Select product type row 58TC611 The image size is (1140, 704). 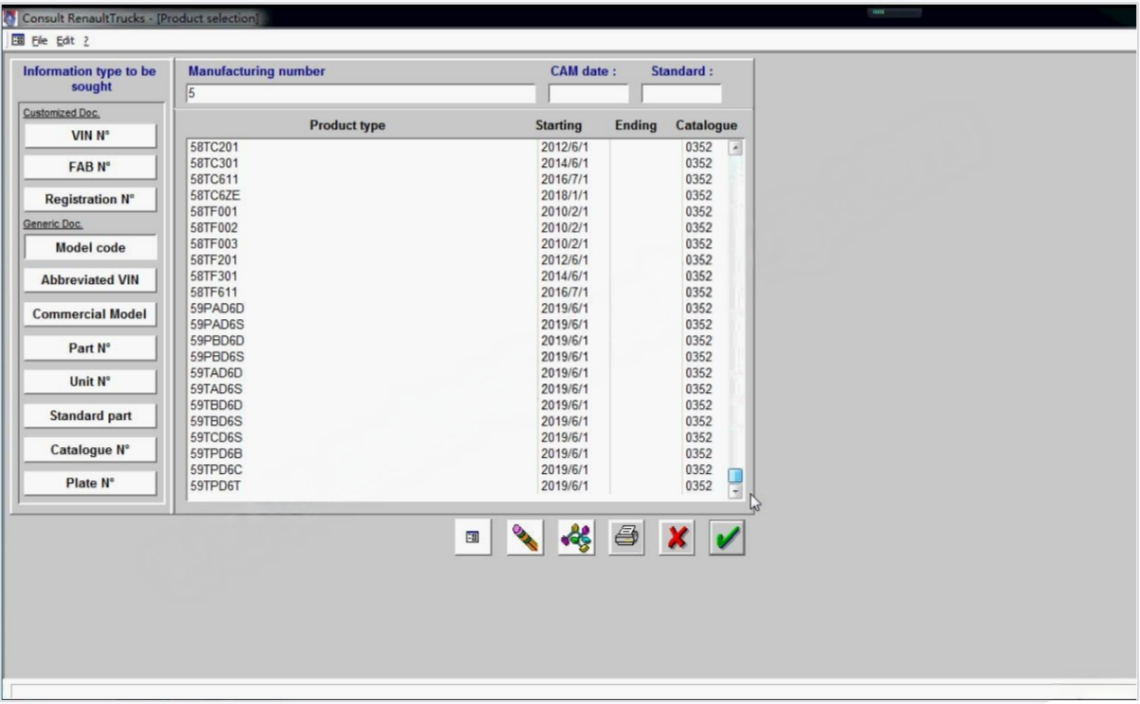click(x=458, y=179)
